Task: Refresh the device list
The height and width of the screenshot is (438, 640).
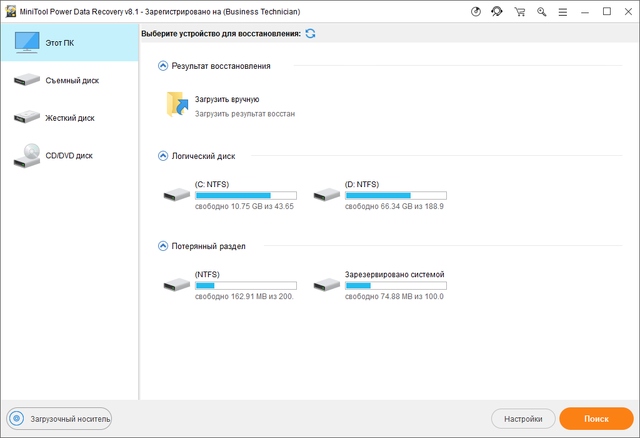Action: pos(310,33)
